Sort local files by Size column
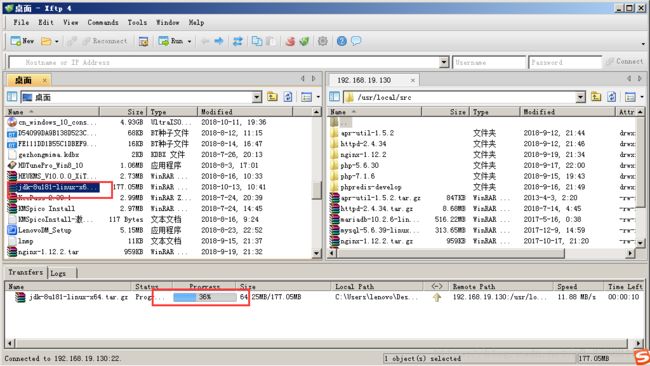Image resolution: width=650 pixels, height=366 pixels. pyautogui.click(x=123, y=112)
